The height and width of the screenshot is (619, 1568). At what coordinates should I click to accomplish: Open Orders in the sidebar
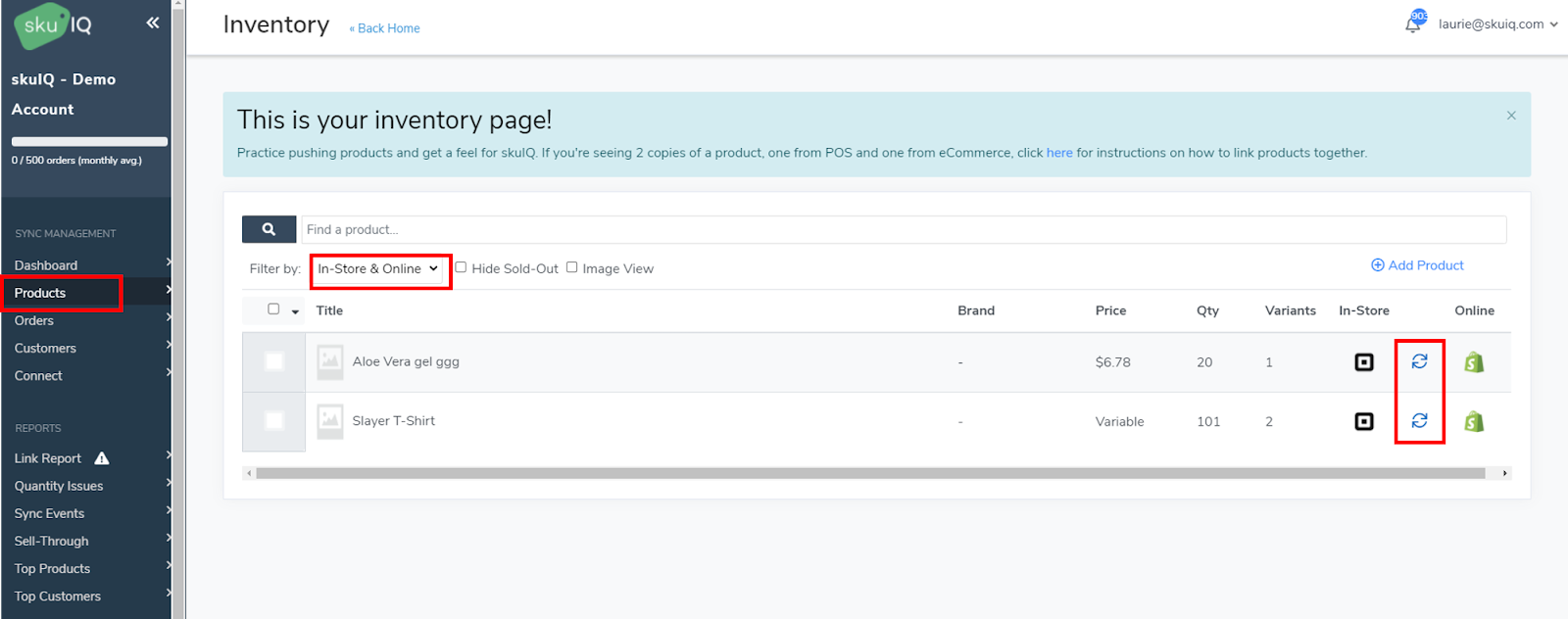pyautogui.click(x=34, y=320)
